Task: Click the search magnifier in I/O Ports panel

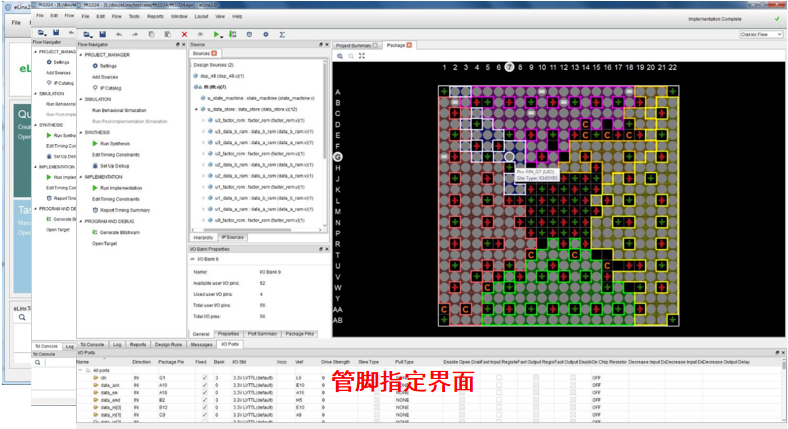Action: point(38,362)
